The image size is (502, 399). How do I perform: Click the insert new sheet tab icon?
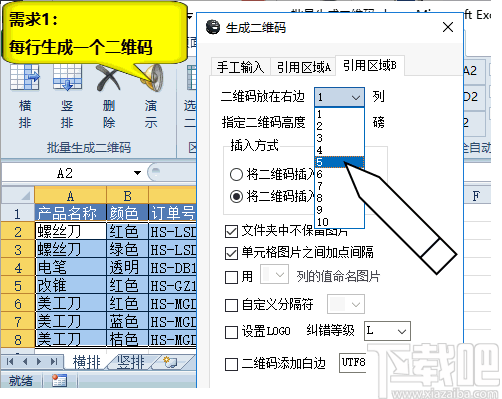click(x=170, y=362)
